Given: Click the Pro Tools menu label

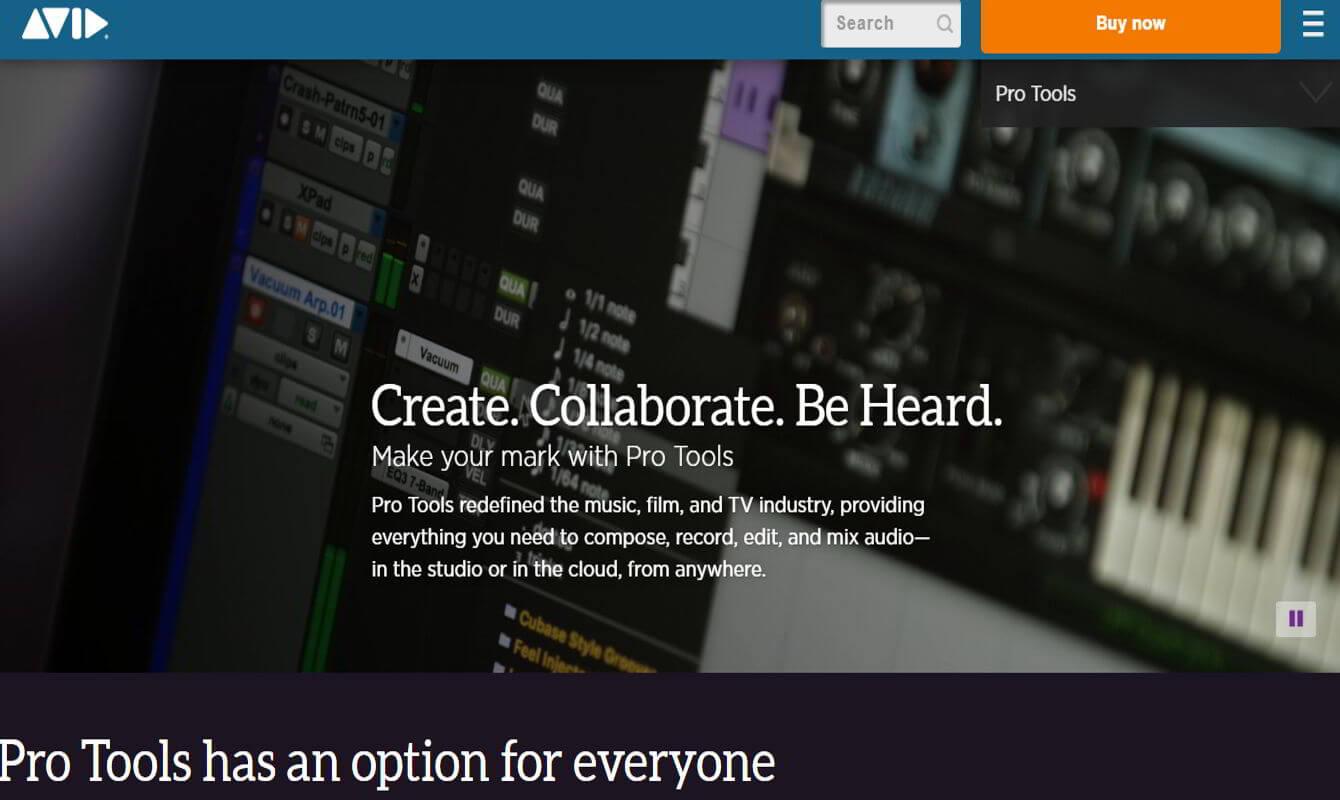Looking at the screenshot, I should [1035, 93].
